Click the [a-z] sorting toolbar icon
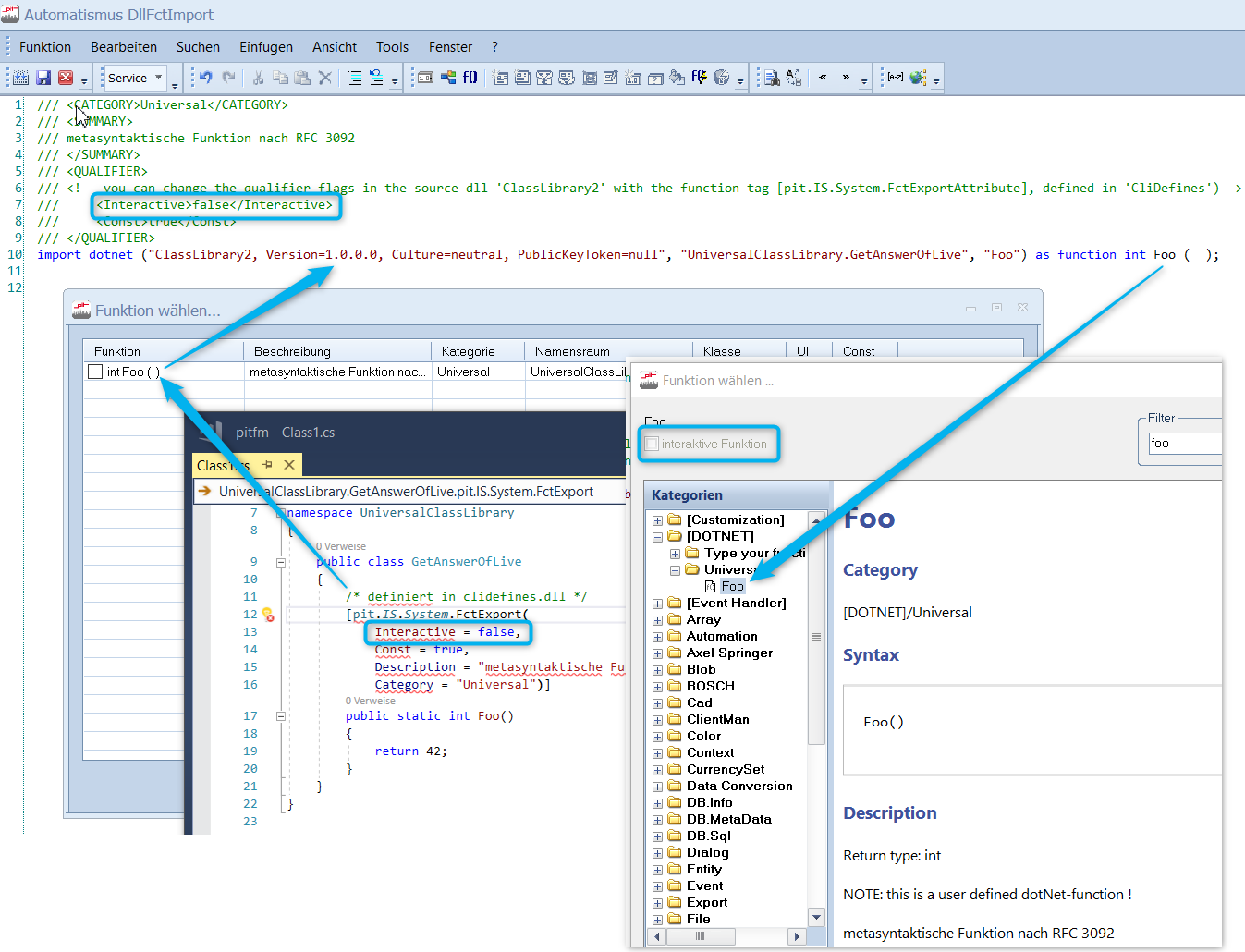Image resolution: width=1245 pixels, height=952 pixels. tap(896, 78)
